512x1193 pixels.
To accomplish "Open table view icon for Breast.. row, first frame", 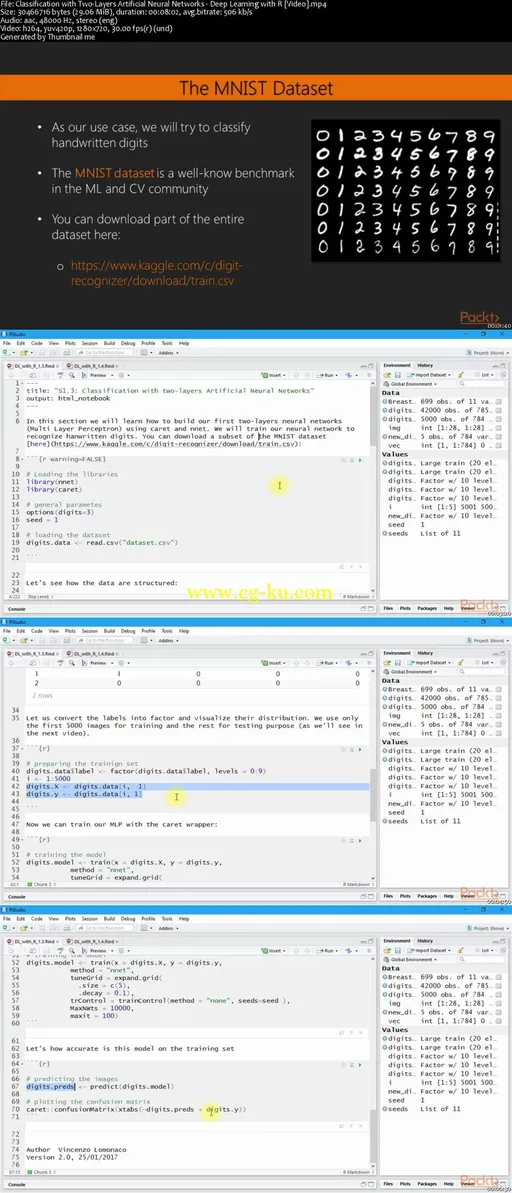I will (499, 400).
